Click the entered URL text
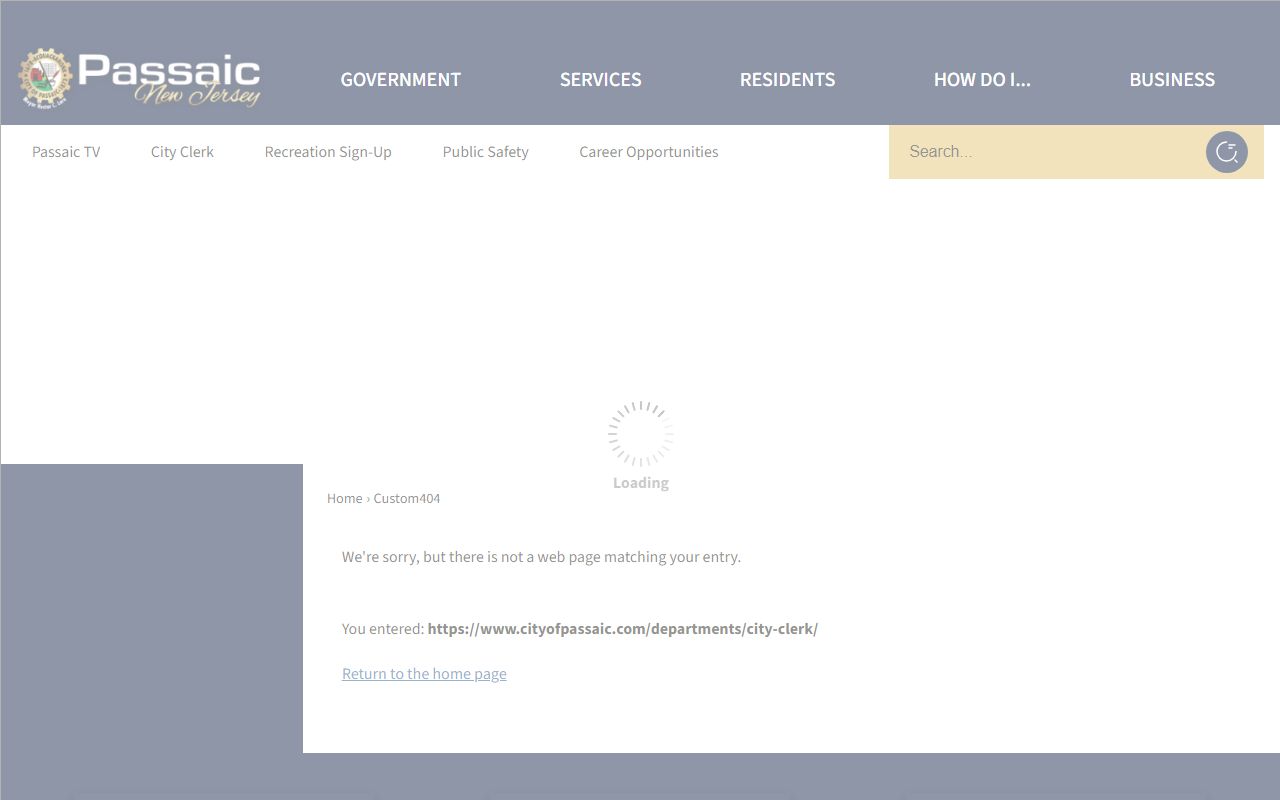 [x=622, y=629]
